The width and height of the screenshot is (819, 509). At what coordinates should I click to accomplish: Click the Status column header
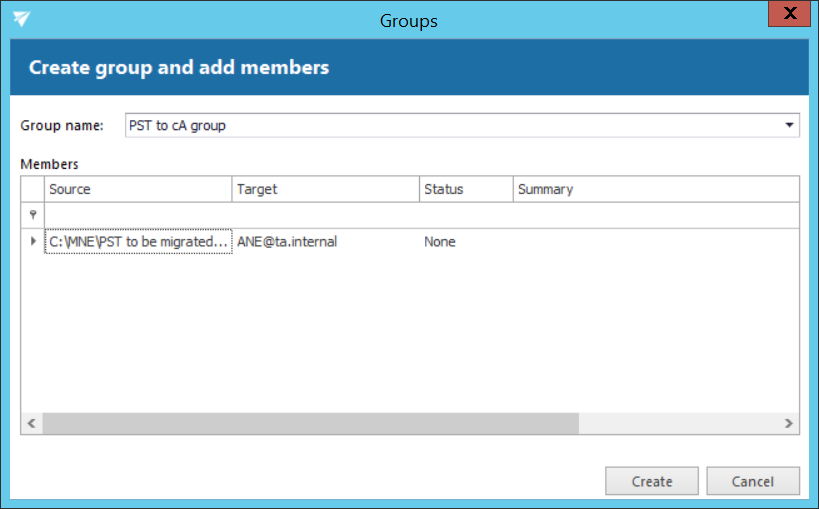tap(466, 189)
